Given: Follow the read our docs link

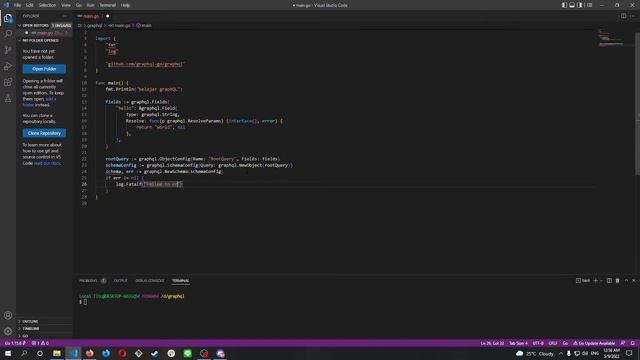Looking at the screenshot, I should [47, 163].
